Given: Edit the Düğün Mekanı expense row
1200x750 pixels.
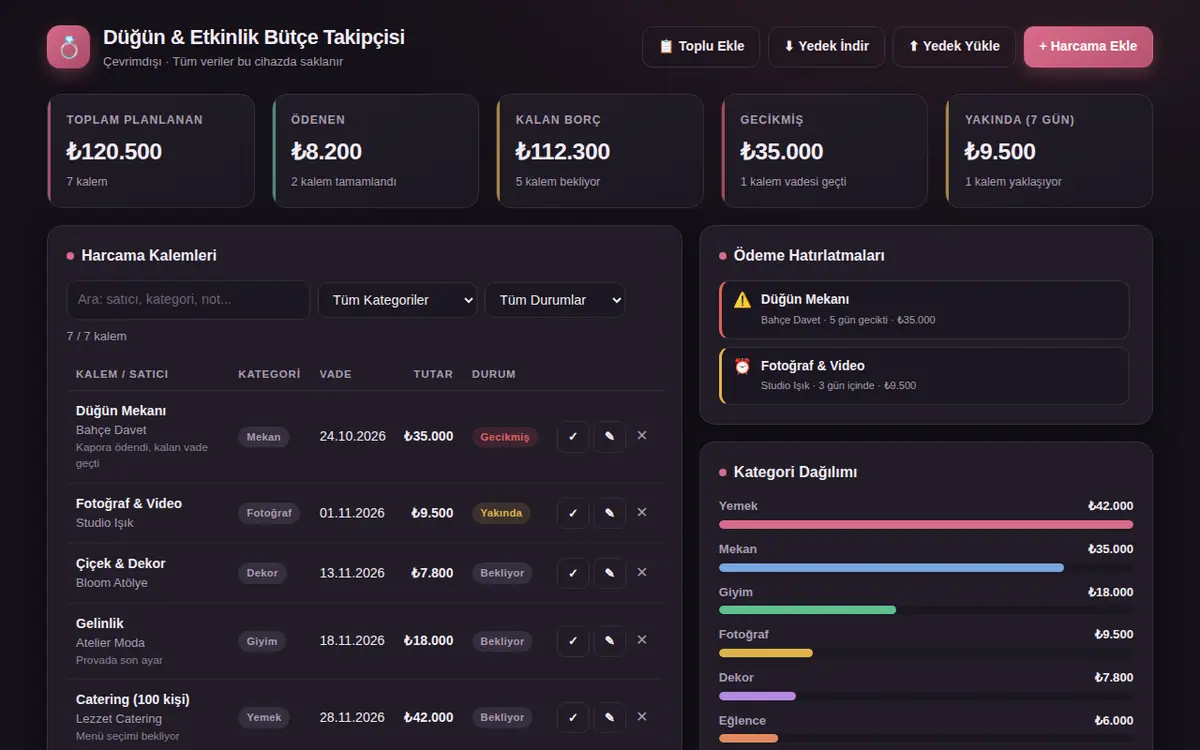Looking at the screenshot, I should 610,436.
